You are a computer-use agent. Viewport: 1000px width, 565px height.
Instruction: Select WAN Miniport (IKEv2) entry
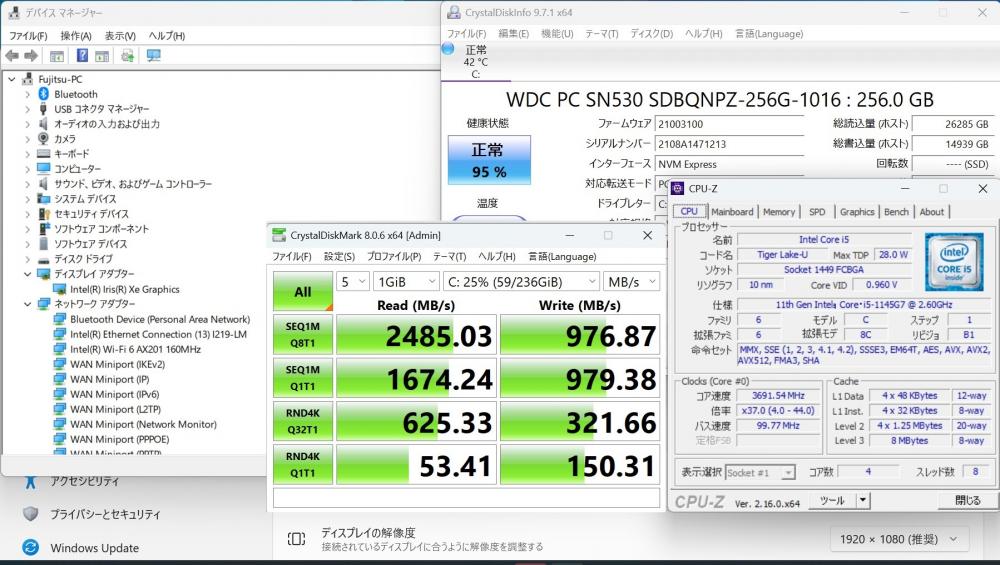point(117,365)
